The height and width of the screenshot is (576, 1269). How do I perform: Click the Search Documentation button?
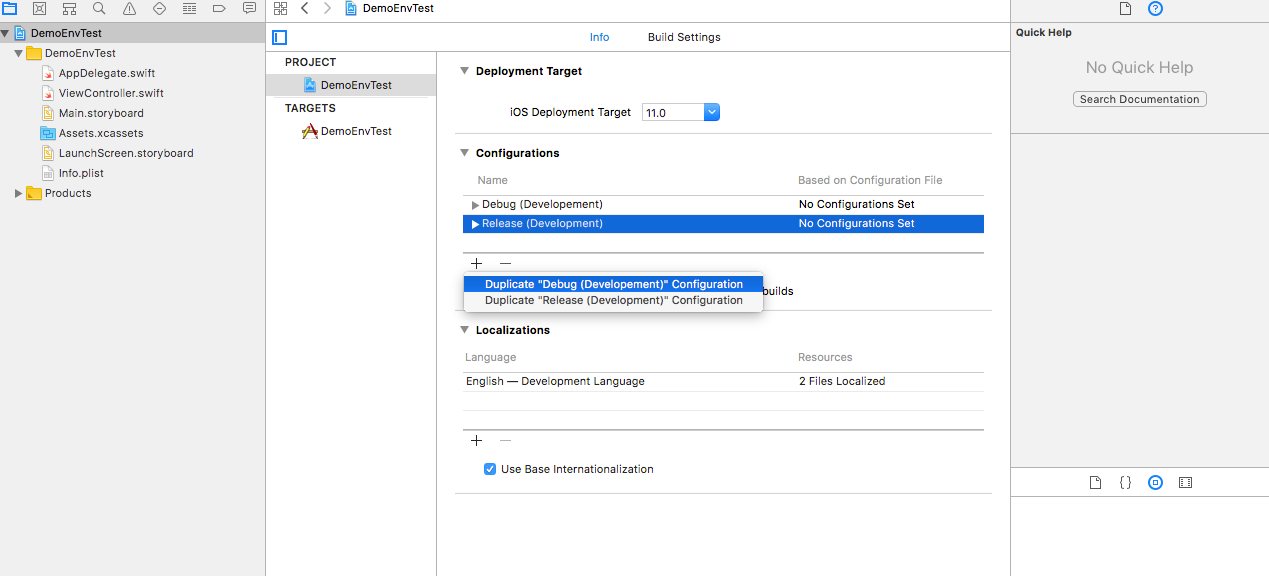(x=1139, y=99)
